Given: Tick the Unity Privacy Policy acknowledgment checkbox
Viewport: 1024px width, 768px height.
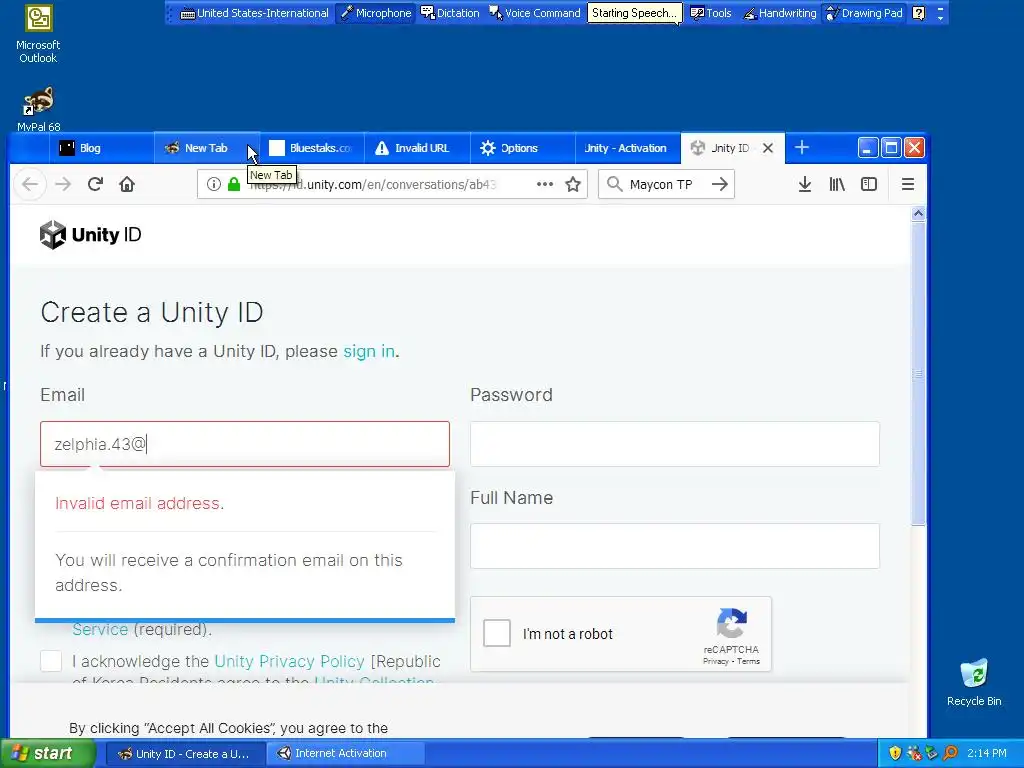Looking at the screenshot, I should click(x=51, y=661).
